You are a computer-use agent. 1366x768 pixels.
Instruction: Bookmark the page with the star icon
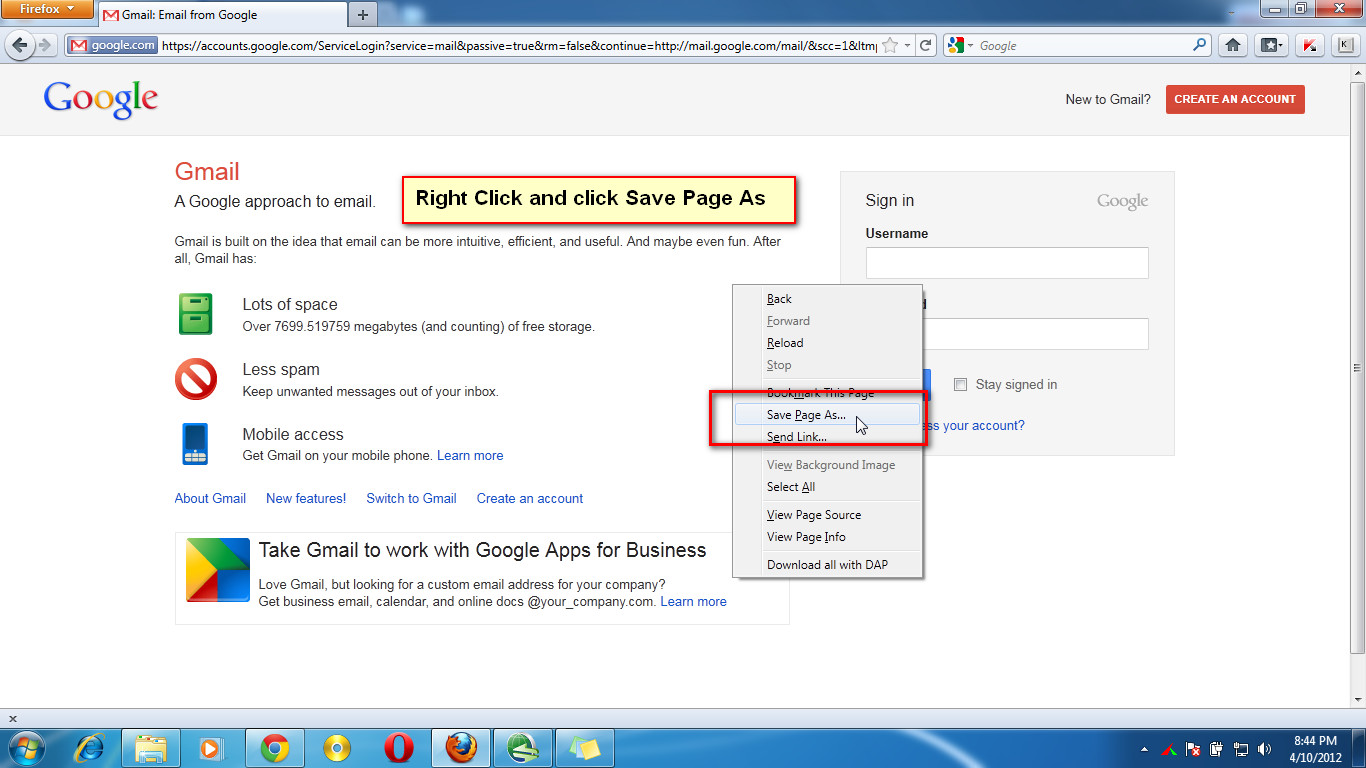click(x=890, y=45)
